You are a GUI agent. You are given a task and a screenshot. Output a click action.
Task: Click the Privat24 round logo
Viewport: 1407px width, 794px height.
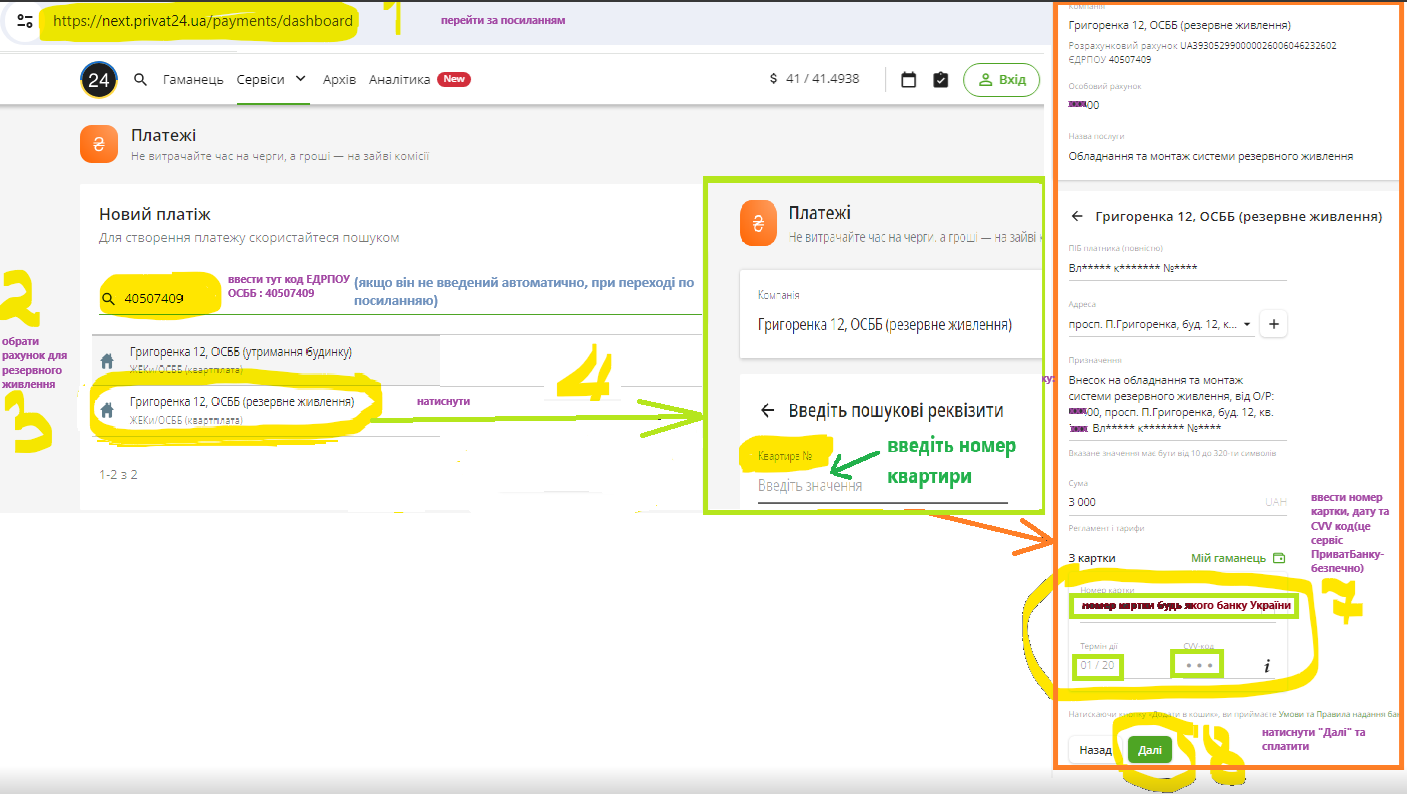pyautogui.click(x=99, y=80)
